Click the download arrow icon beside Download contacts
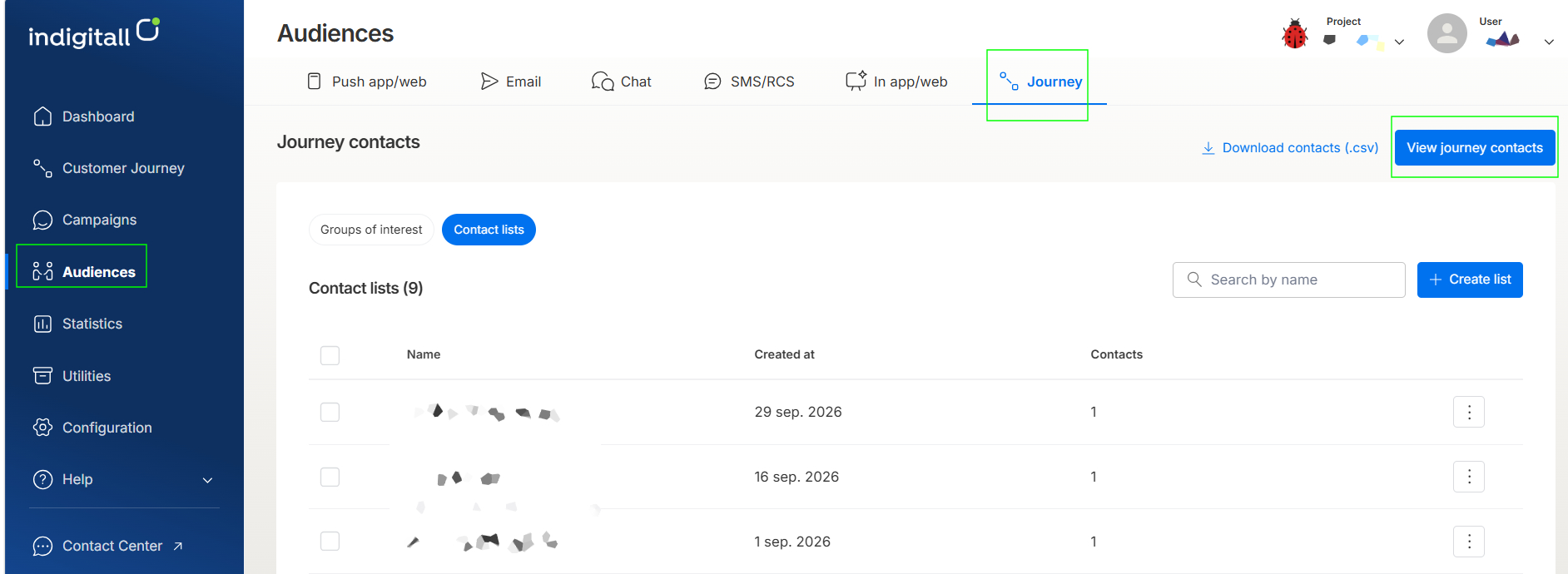This screenshot has height=574, width=1568. tap(1208, 148)
